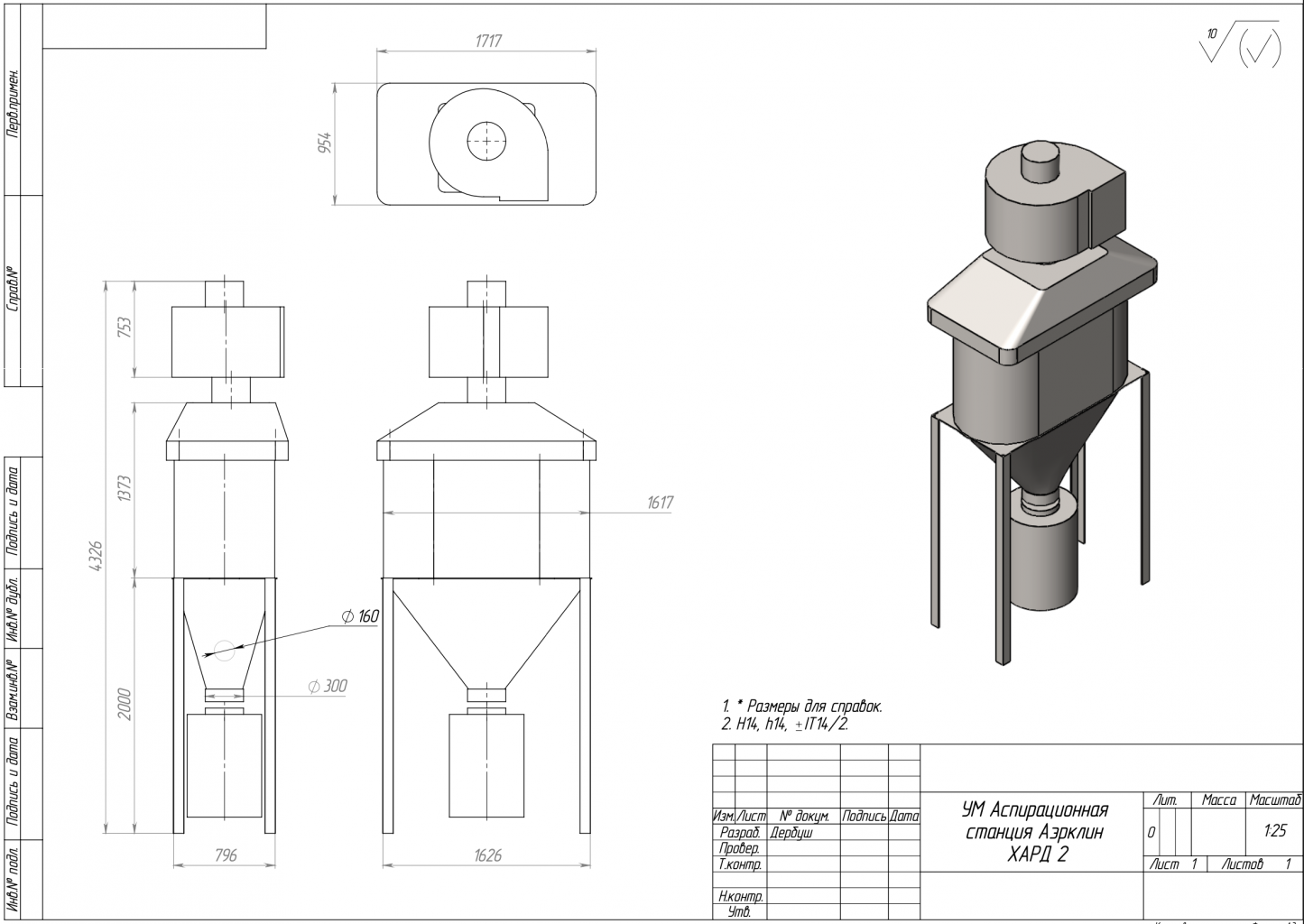Screen dimensions: 1304x924
Task: Click the top view fan circle center
Action: click(x=487, y=141)
